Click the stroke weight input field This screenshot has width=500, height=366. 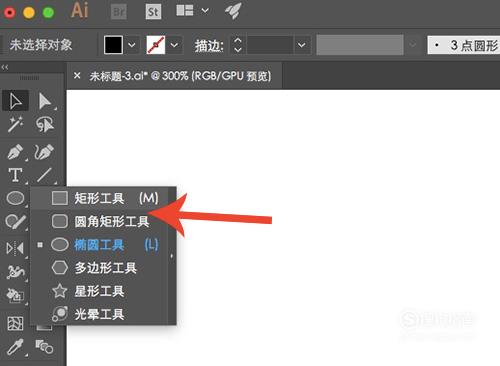(x=270, y=45)
